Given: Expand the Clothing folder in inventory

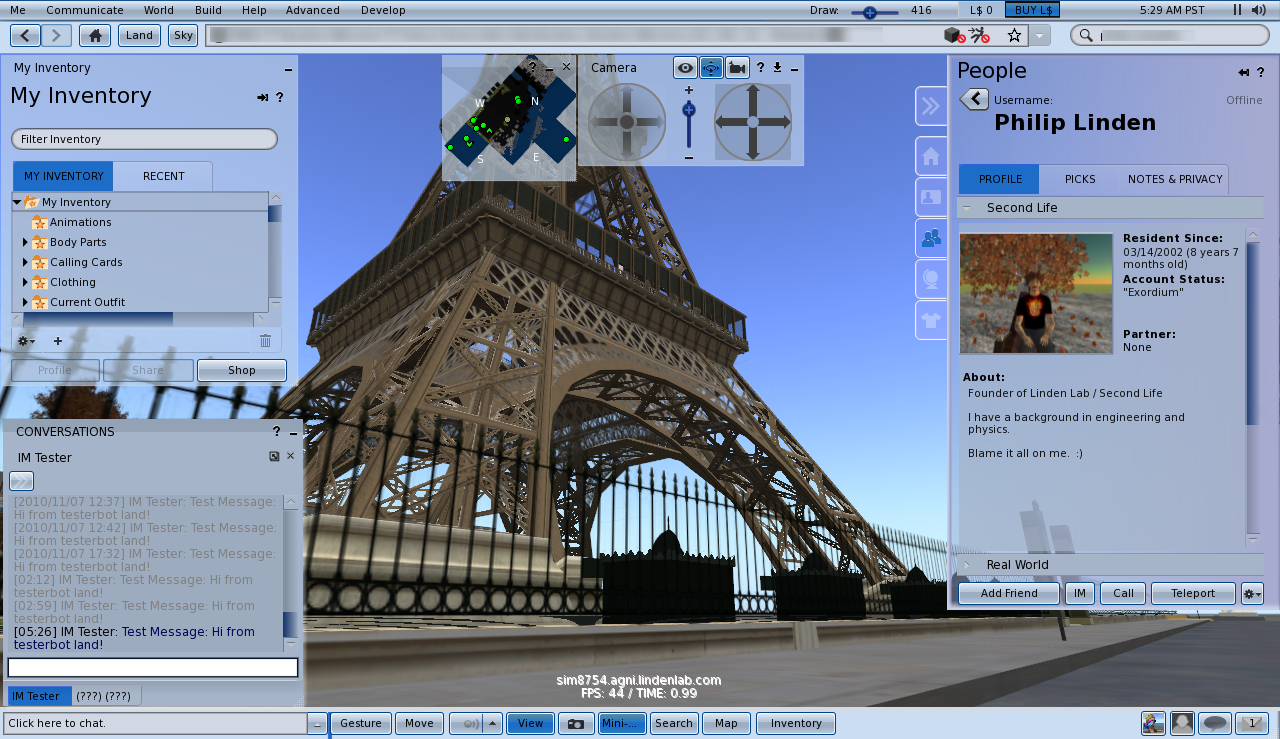Looking at the screenshot, I should point(25,282).
